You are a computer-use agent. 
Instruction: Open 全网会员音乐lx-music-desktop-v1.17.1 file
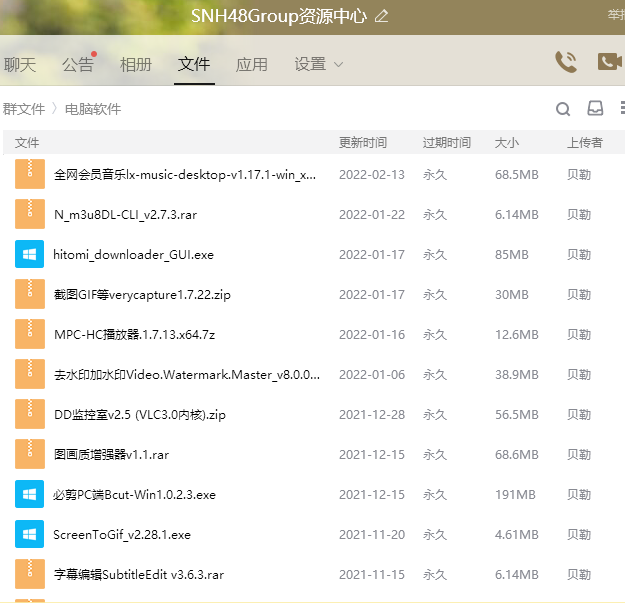click(x=185, y=175)
